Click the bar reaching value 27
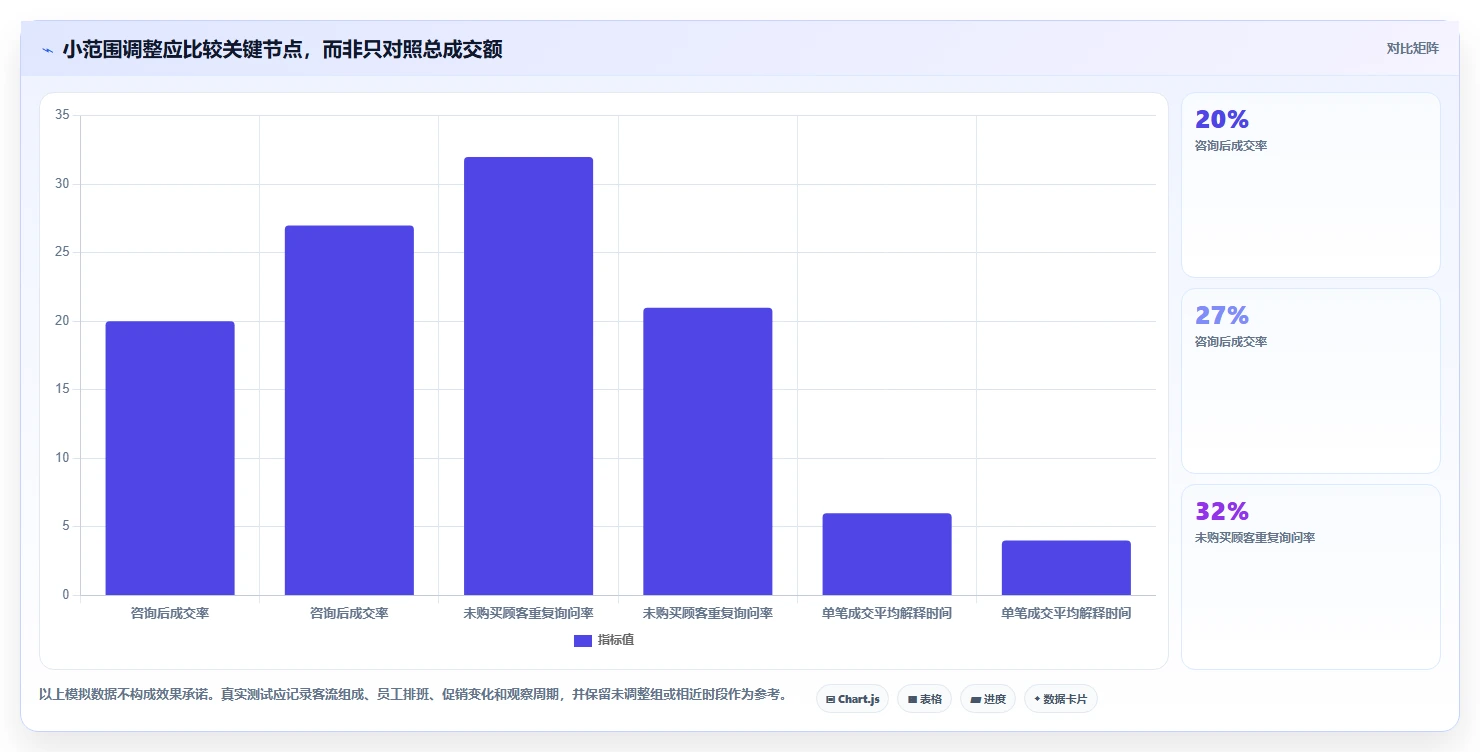 pos(349,410)
